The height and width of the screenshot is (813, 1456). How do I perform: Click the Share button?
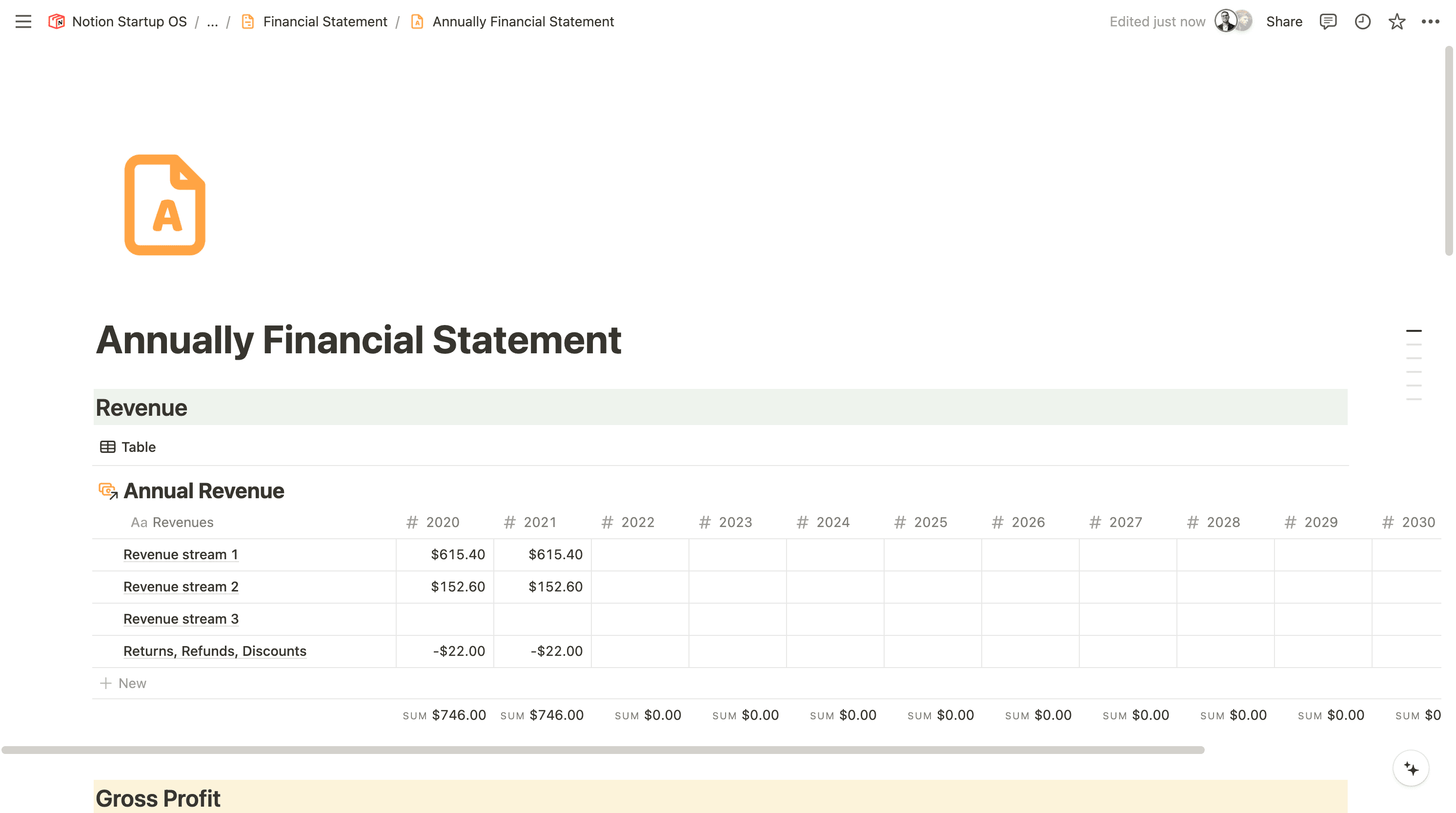(1284, 21)
